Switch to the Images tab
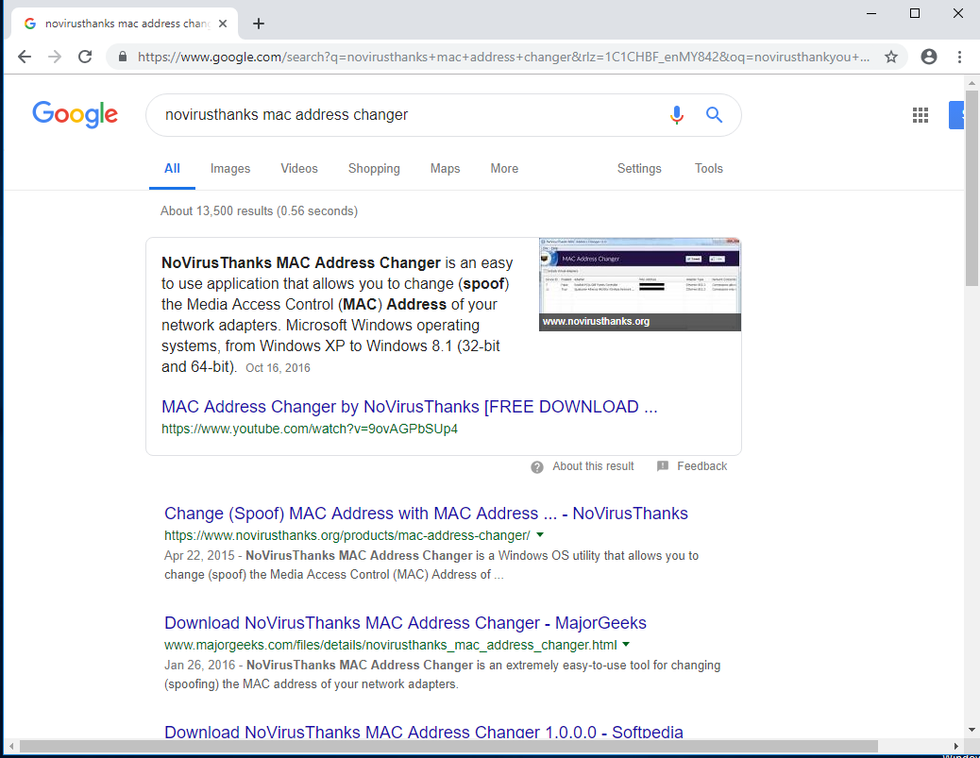Viewport: 980px width, 758px height. (x=230, y=169)
